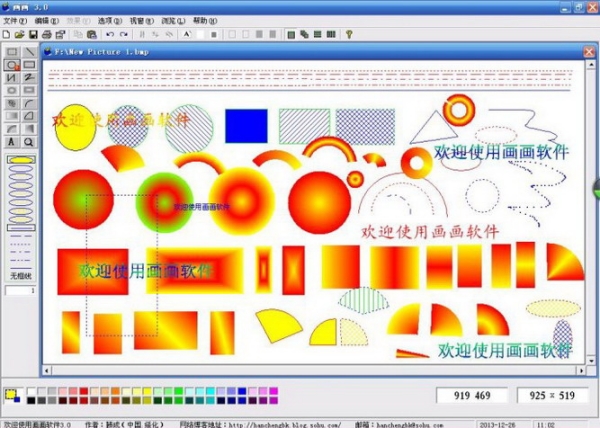The image size is (600, 428).
Task: Click the Print icon in toolbar
Action: [46, 34]
